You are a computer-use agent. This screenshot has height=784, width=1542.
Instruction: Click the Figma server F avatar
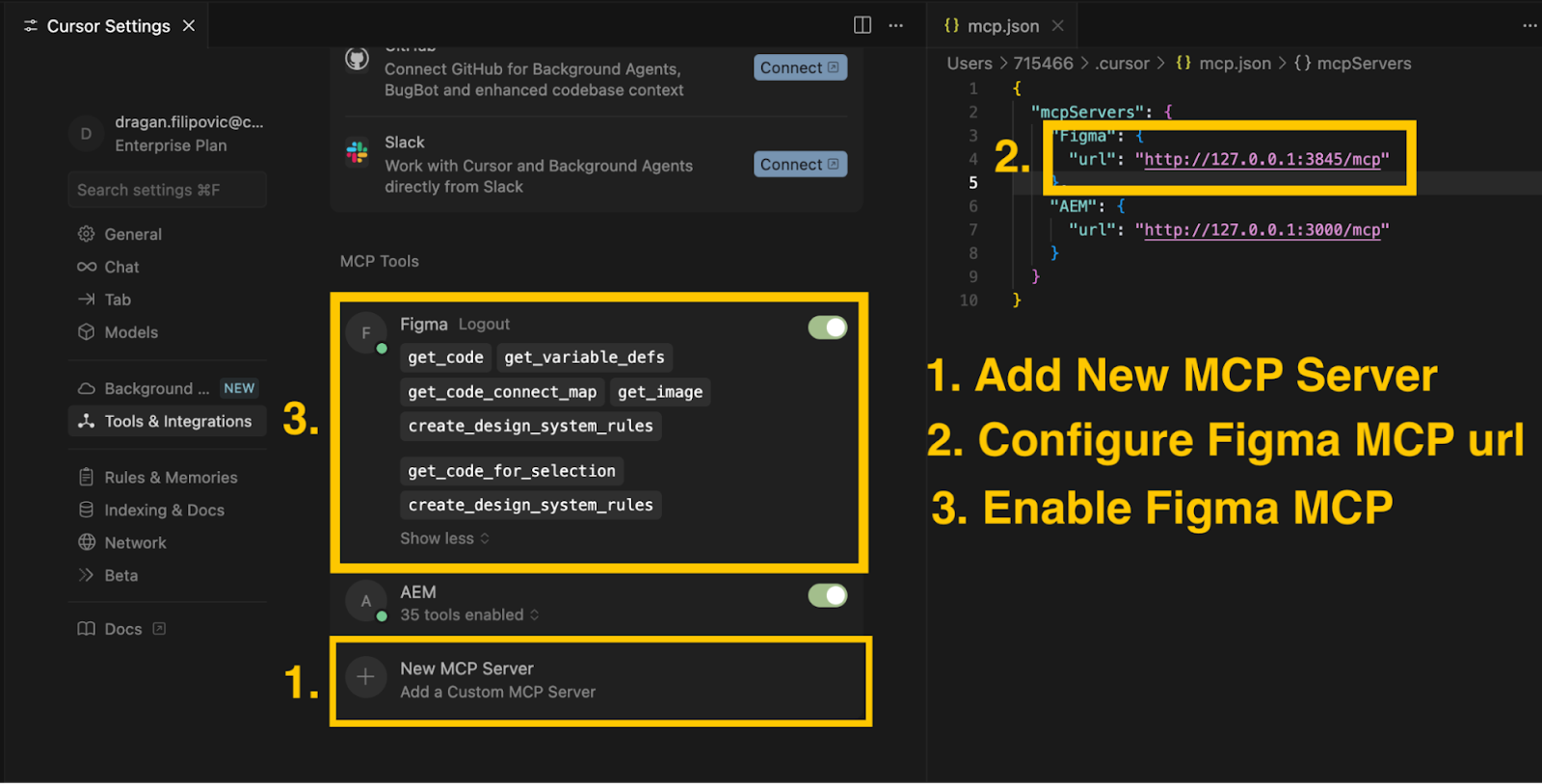366,332
